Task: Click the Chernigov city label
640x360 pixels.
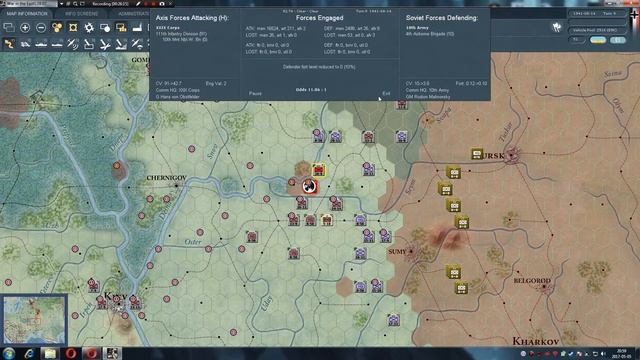Action: pos(166,178)
